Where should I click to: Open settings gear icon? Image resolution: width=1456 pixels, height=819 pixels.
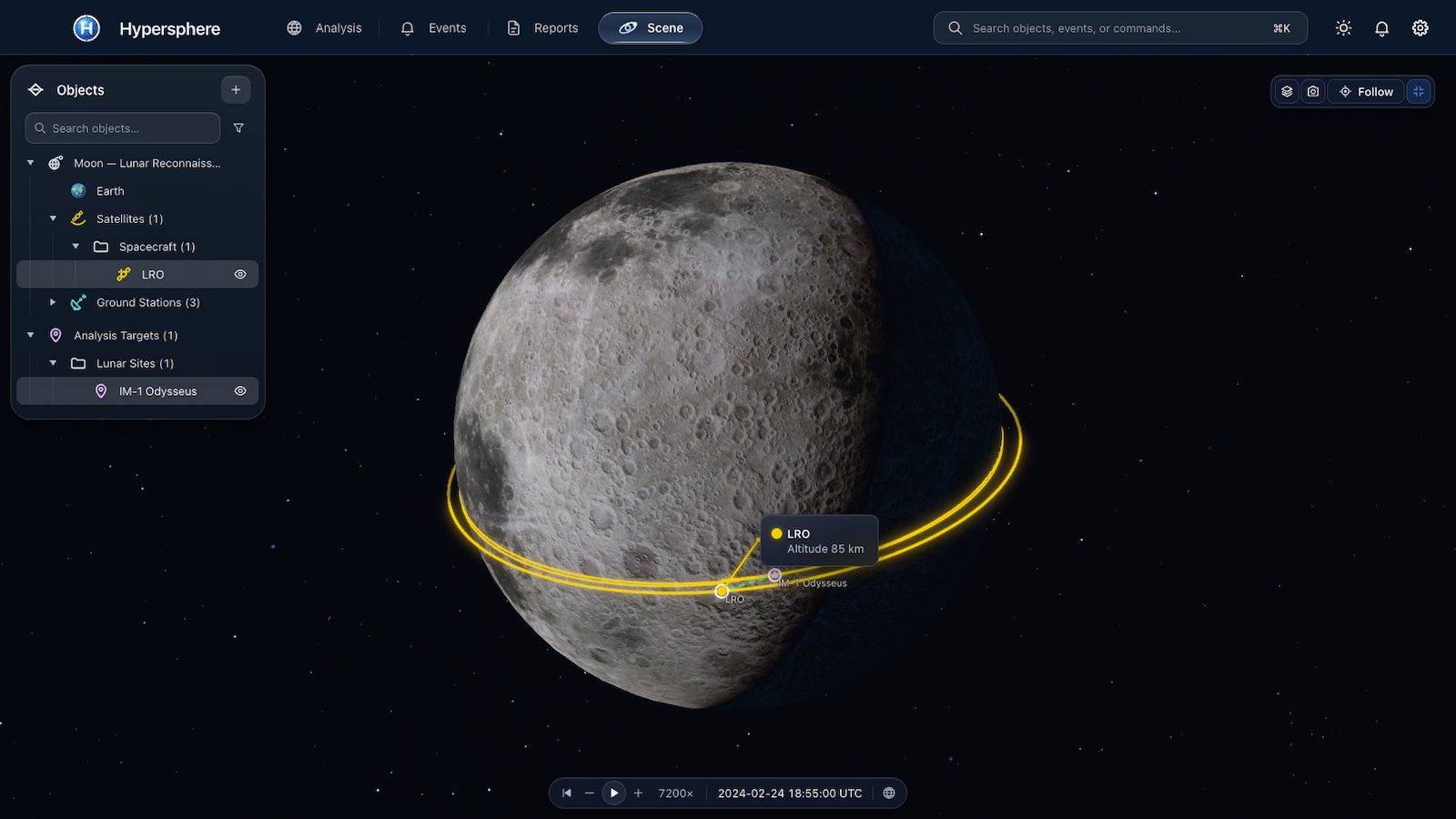(x=1420, y=28)
